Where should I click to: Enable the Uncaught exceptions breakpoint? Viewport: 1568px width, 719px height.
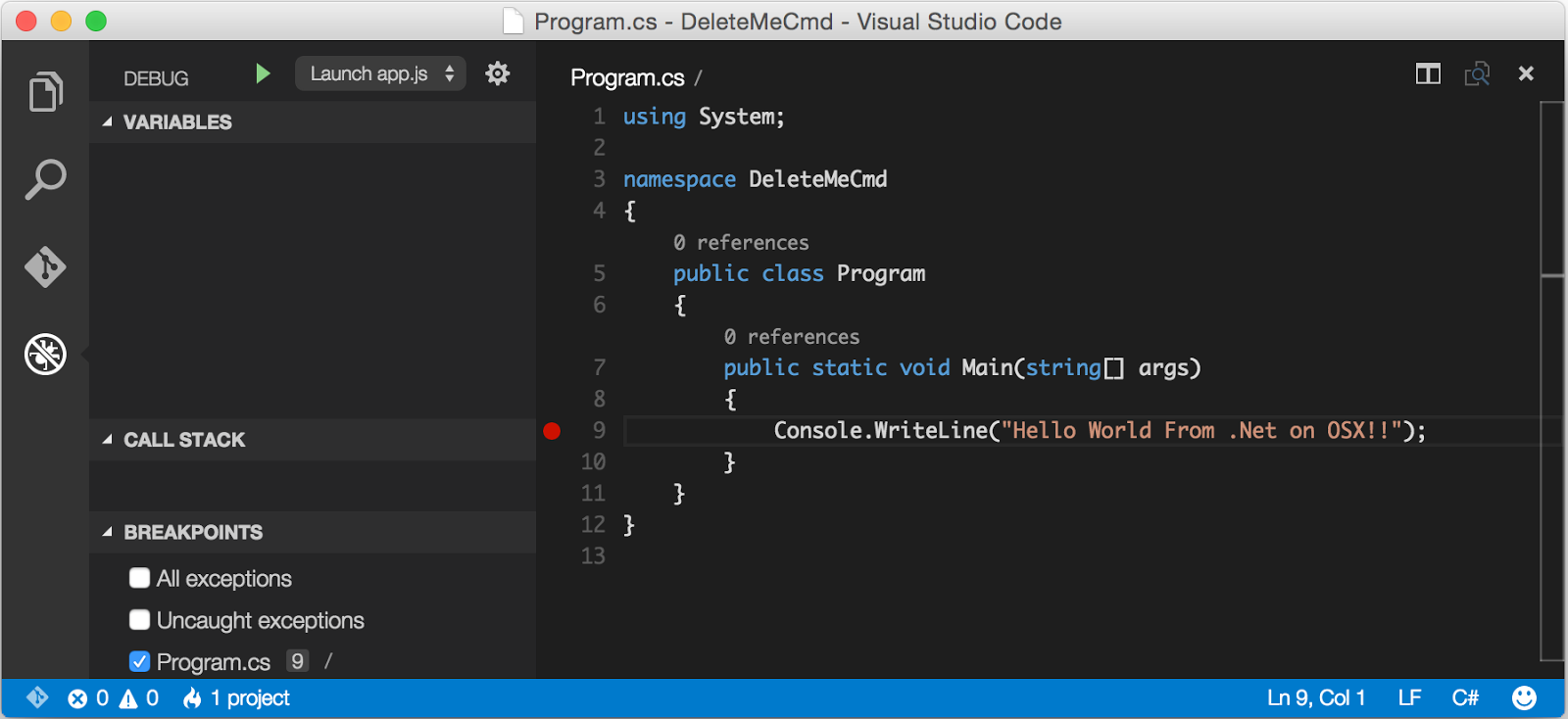[x=139, y=620]
